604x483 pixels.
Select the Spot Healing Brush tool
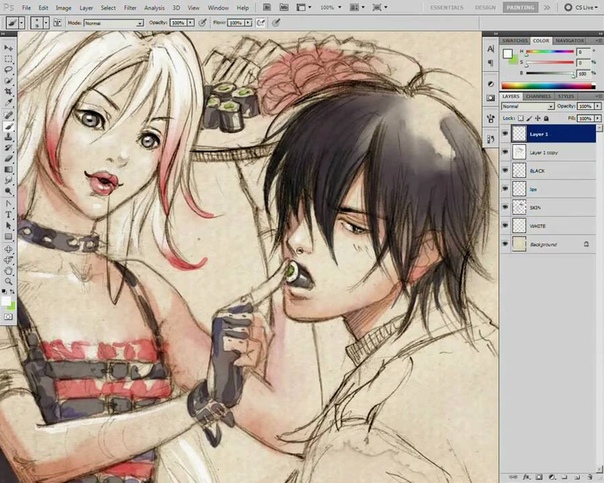point(8,115)
